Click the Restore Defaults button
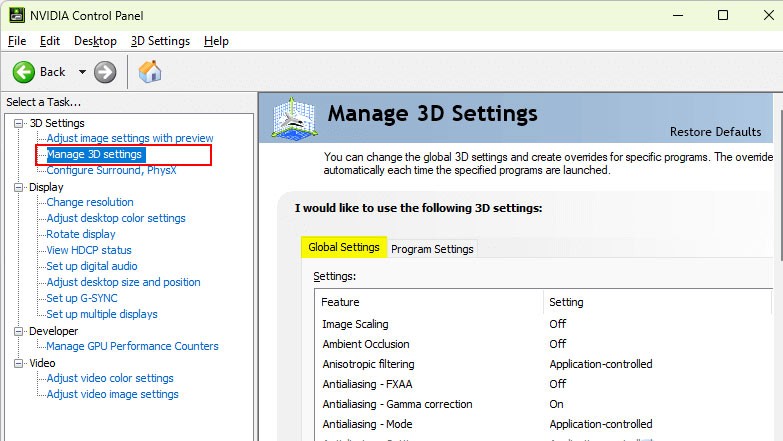Image resolution: width=783 pixels, height=441 pixels. coord(715,132)
